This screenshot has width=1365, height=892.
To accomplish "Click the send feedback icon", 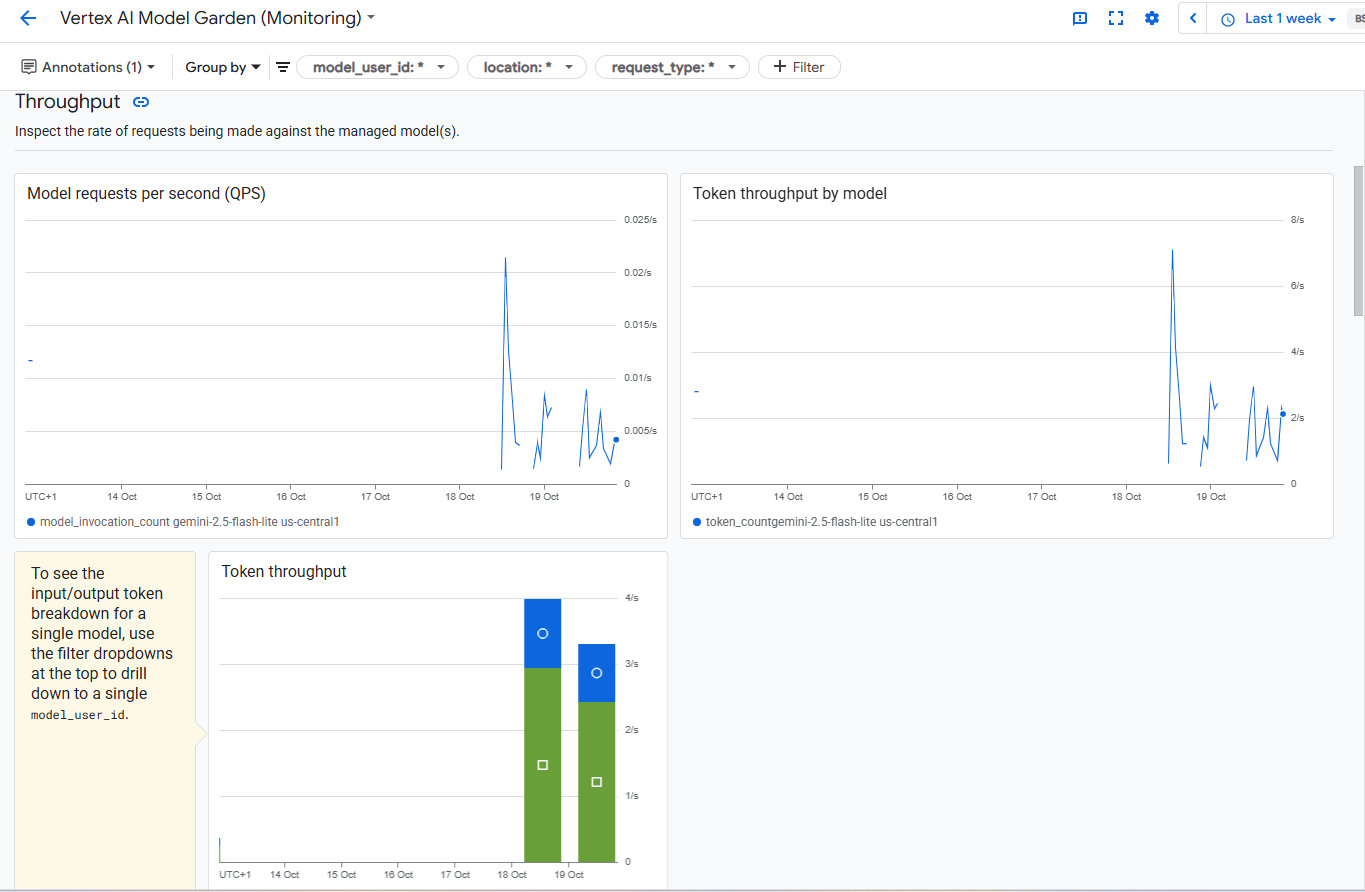I will click(1080, 18).
